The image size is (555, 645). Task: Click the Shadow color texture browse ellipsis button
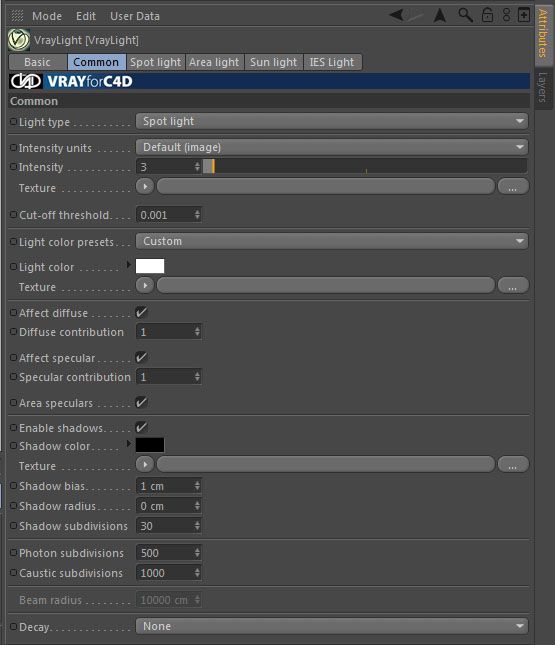(x=513, y=464)
